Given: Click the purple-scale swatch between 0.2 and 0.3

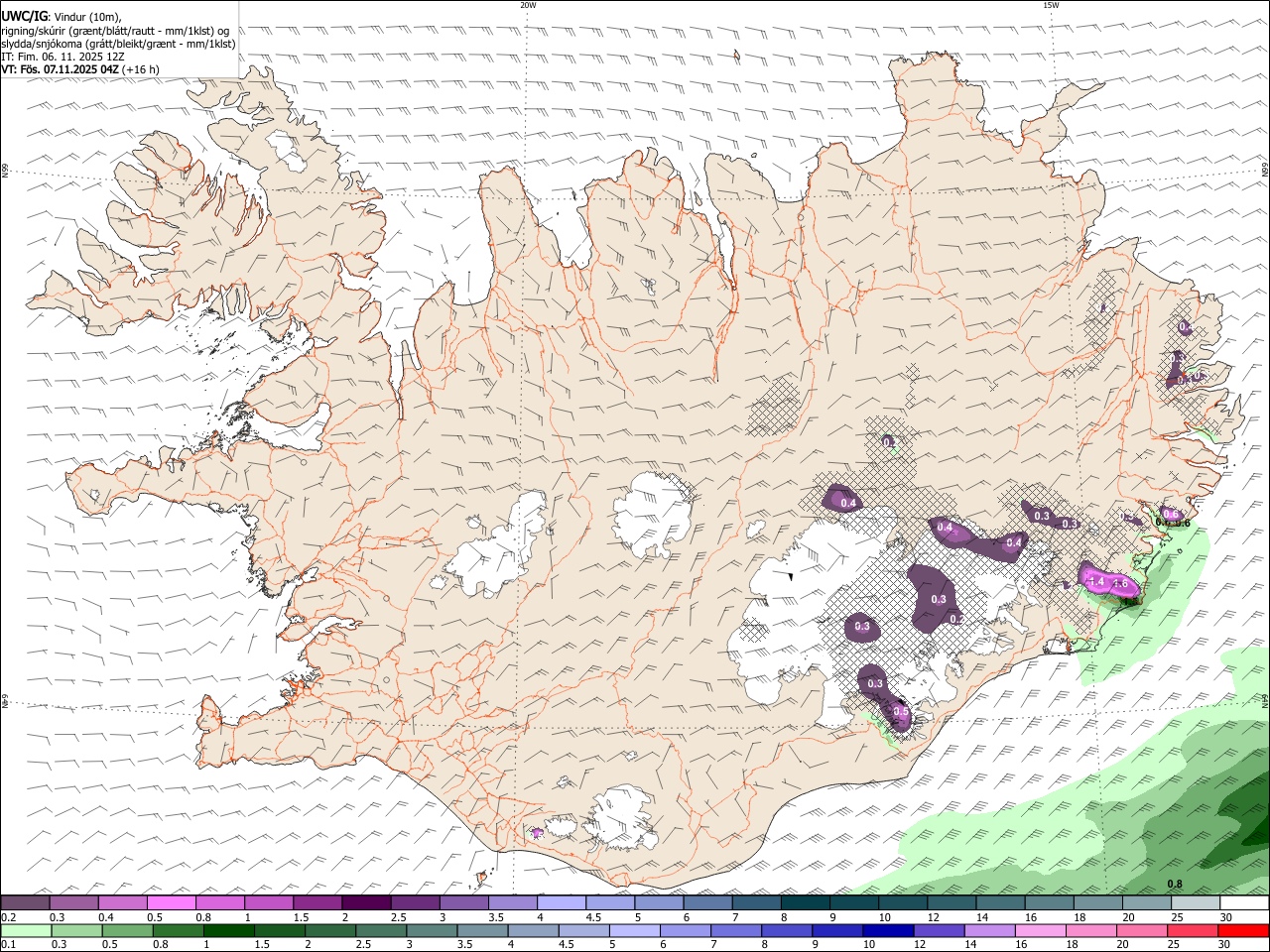Looking at the screenshot, I should tap(26, 903).
